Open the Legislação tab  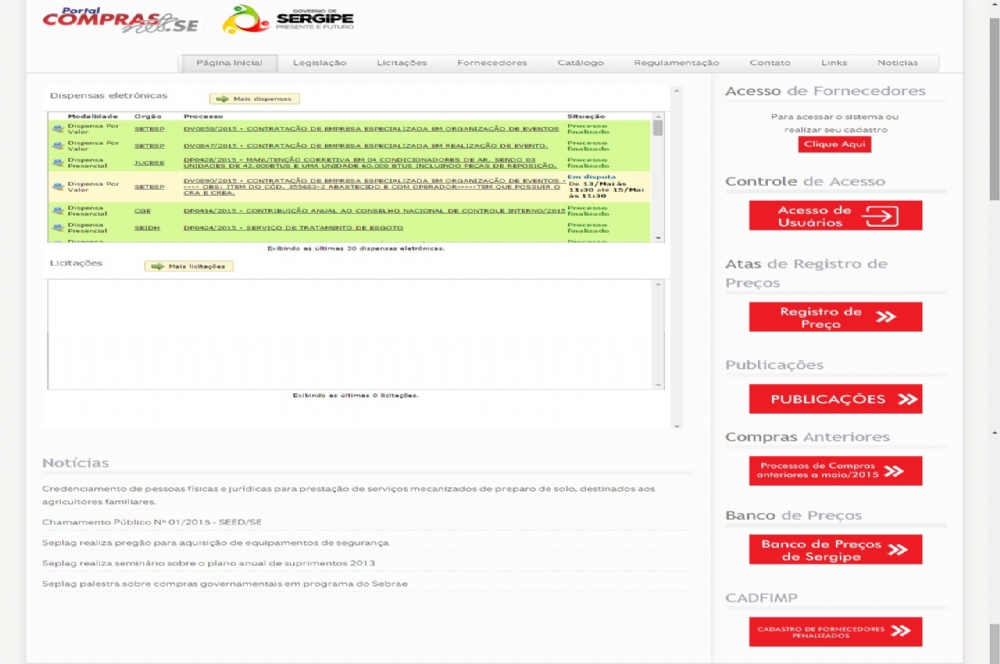coord(319,63)
